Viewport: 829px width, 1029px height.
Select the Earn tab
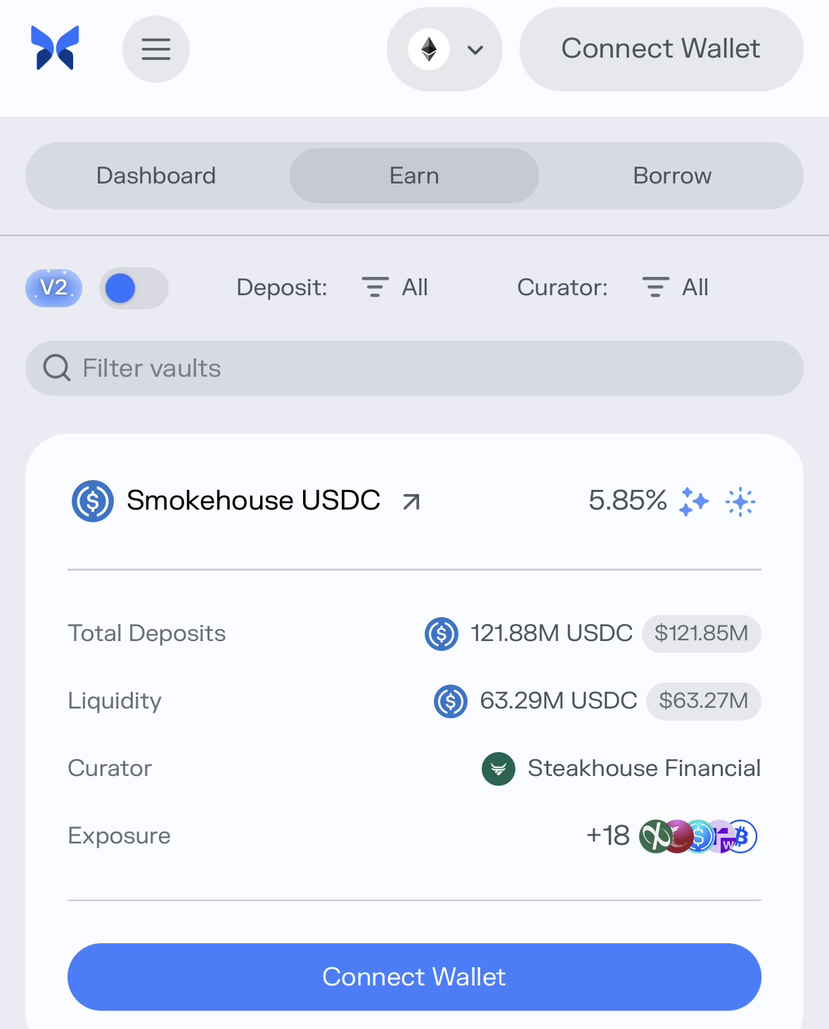pos(414,176)
